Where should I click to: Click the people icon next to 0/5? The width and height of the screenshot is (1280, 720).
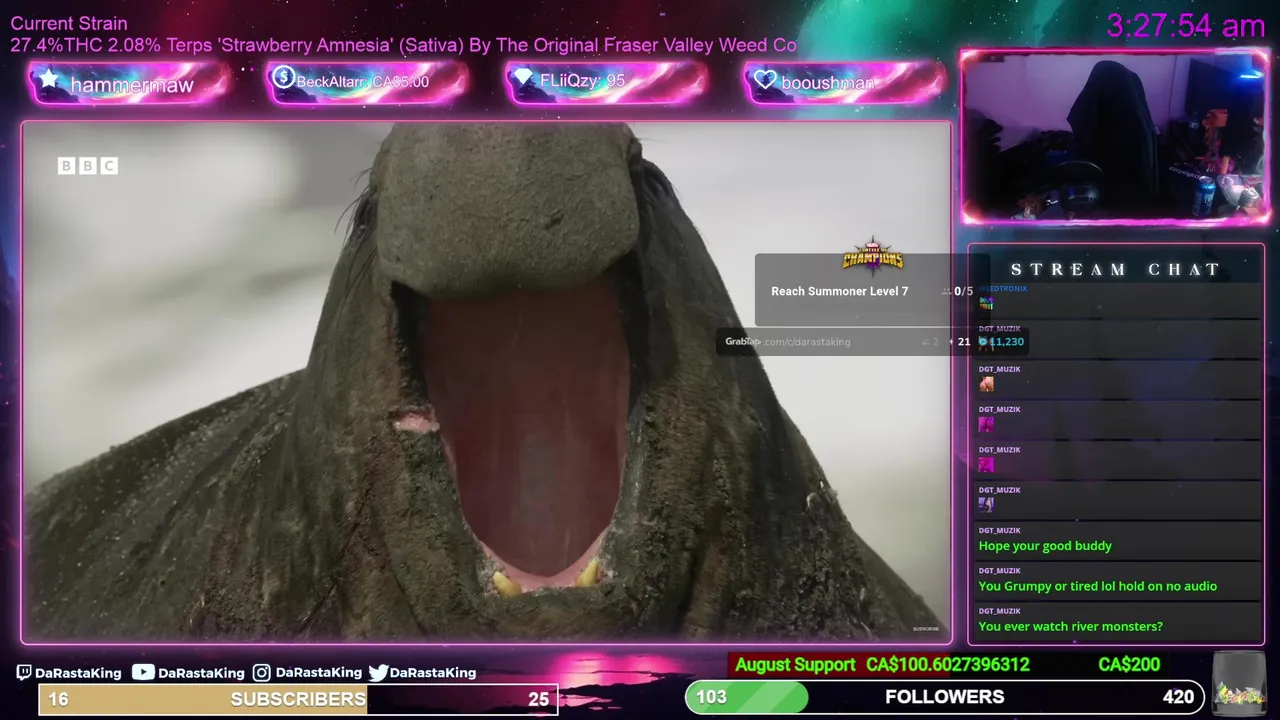click(x=946, y=291)
